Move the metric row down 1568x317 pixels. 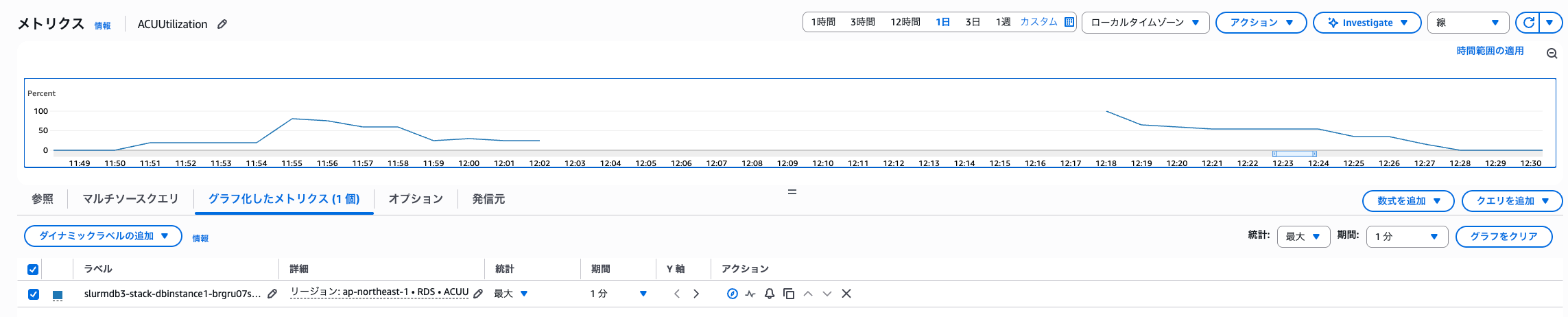[x=827, y=294]
